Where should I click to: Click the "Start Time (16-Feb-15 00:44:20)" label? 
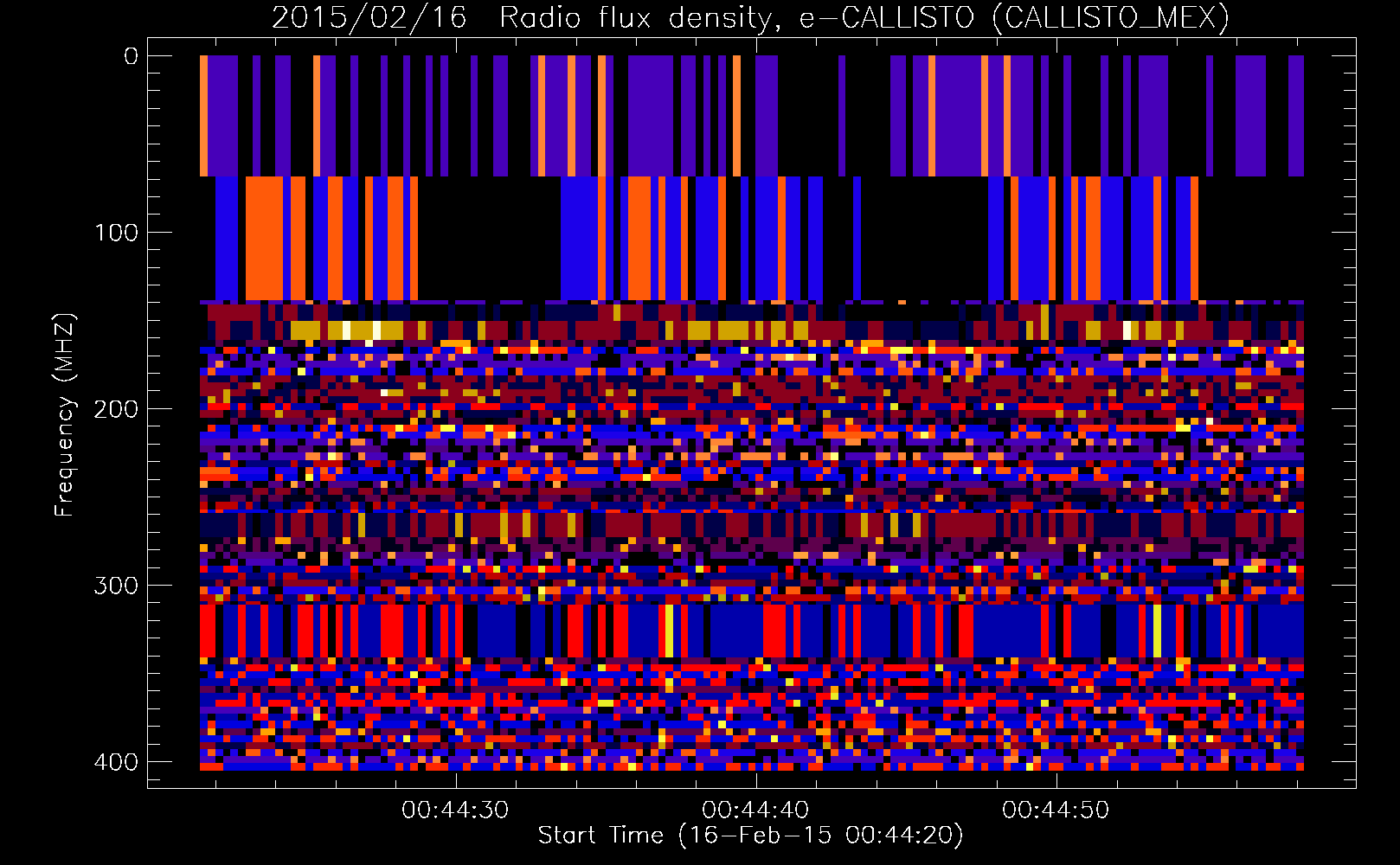point(750,836)
